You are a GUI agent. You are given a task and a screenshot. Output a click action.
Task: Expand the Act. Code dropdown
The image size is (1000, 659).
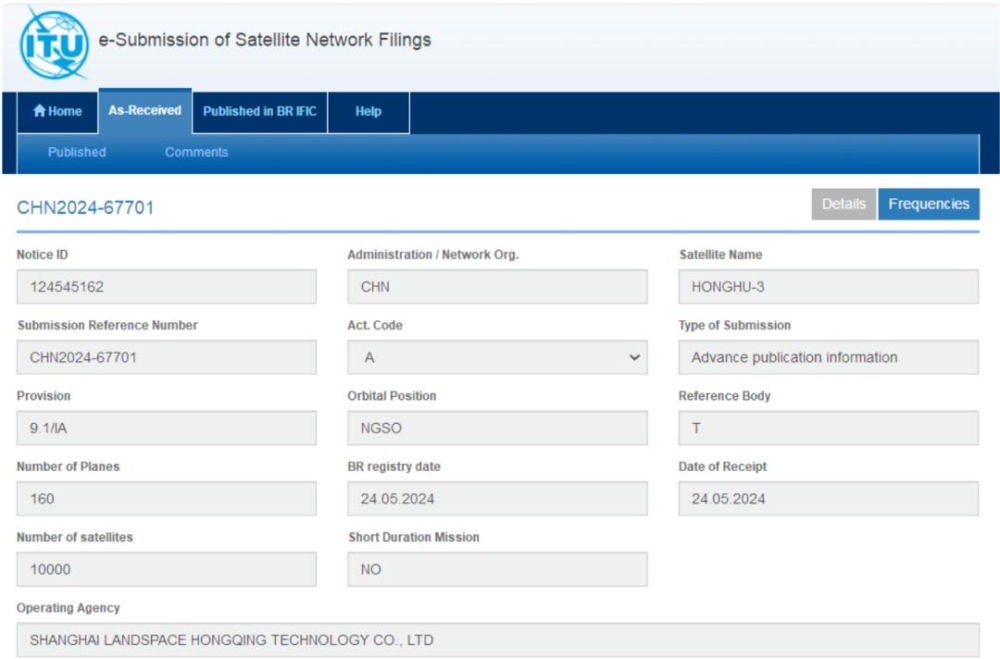point(497,358)
